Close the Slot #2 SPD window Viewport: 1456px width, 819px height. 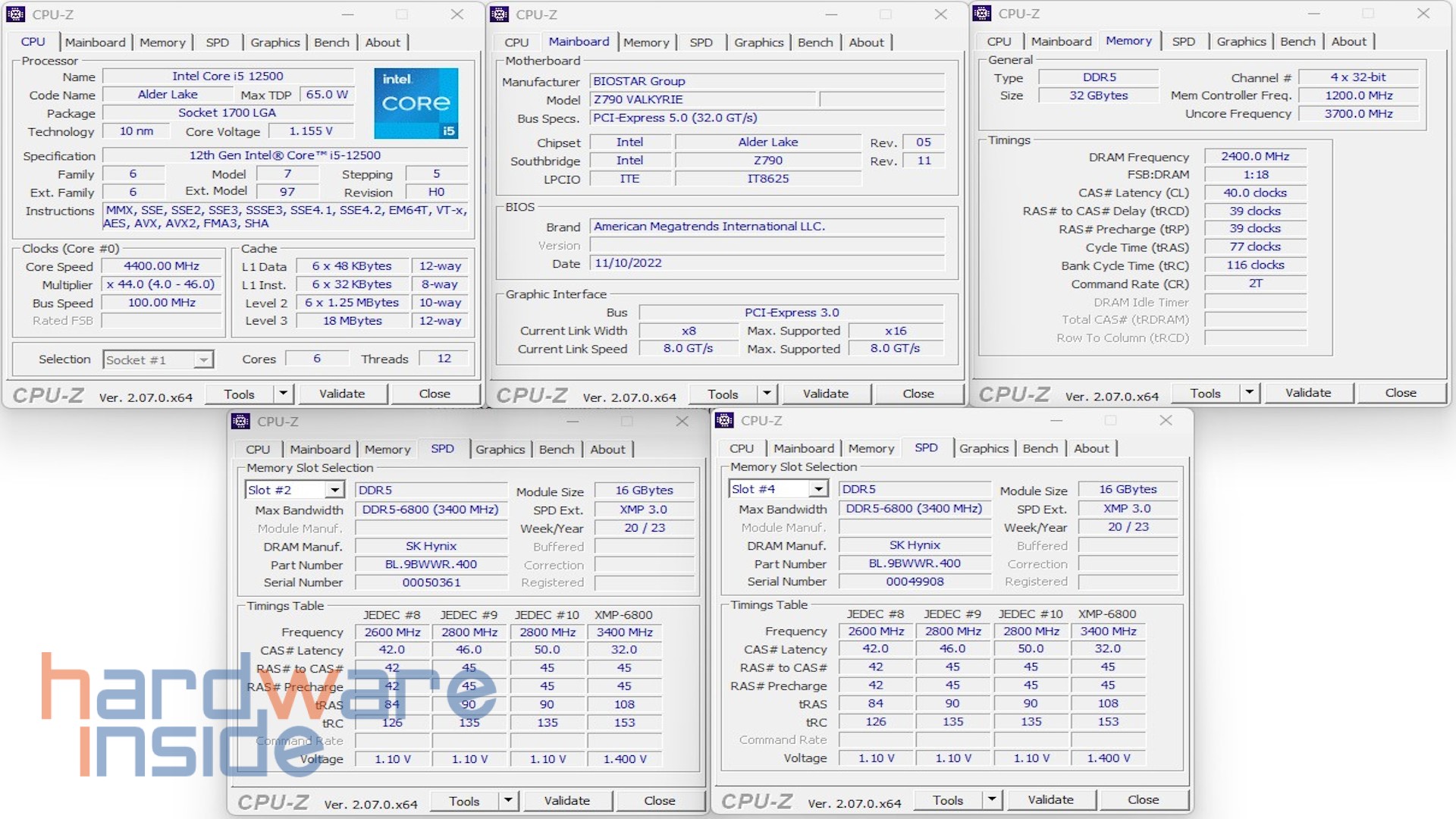tap(682, 422)
